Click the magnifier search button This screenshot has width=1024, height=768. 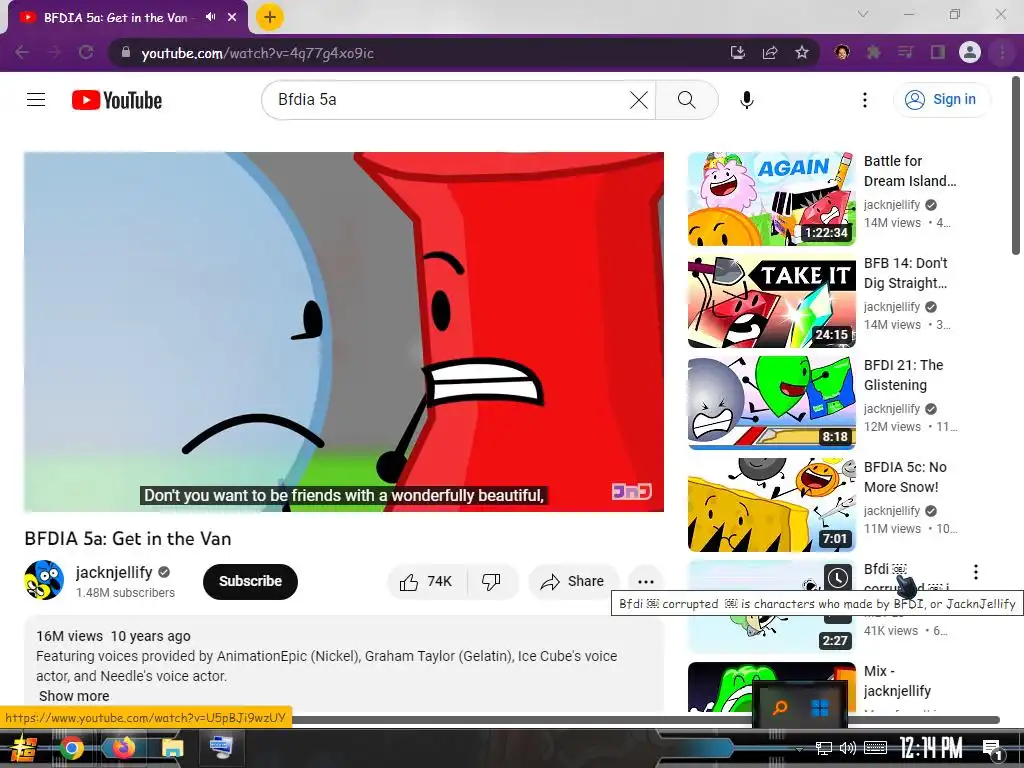coord(686,100)
